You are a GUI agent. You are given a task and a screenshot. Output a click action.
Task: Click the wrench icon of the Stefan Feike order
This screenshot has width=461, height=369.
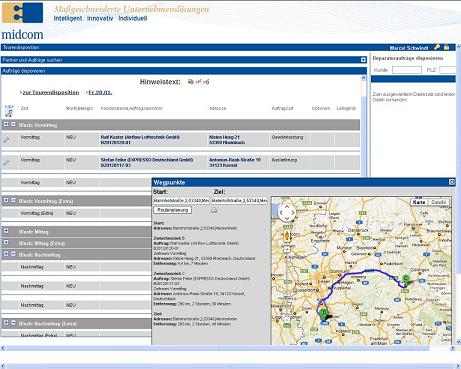6,163
